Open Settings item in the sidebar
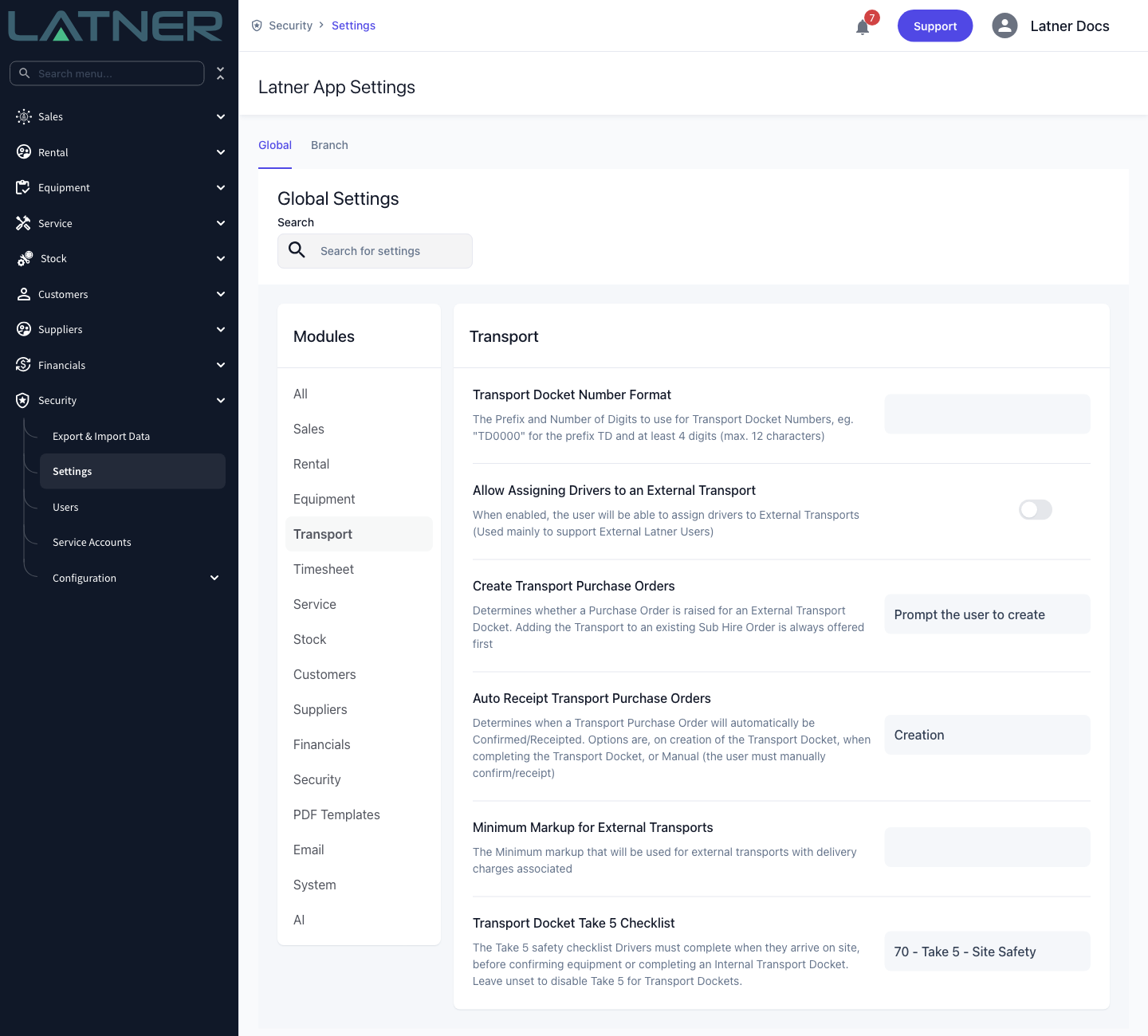The width and height of the screenshot is (1148, 1036). pos(132,471)
